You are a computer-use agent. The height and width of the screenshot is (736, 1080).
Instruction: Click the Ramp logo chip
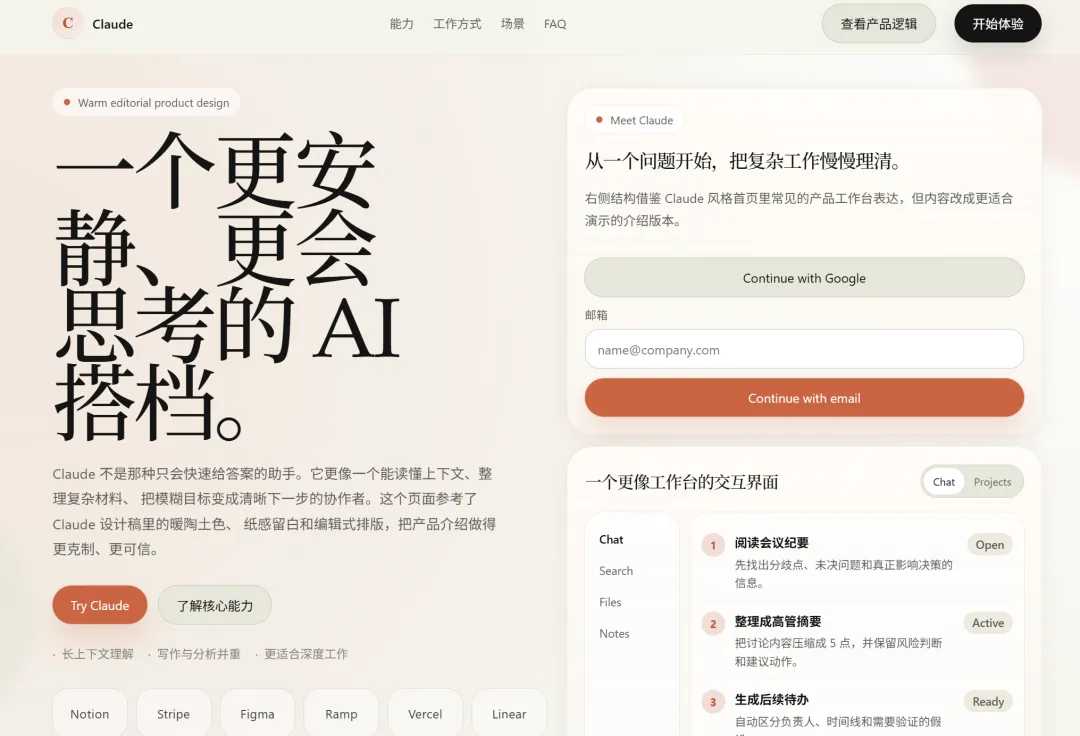pos(342,714)
